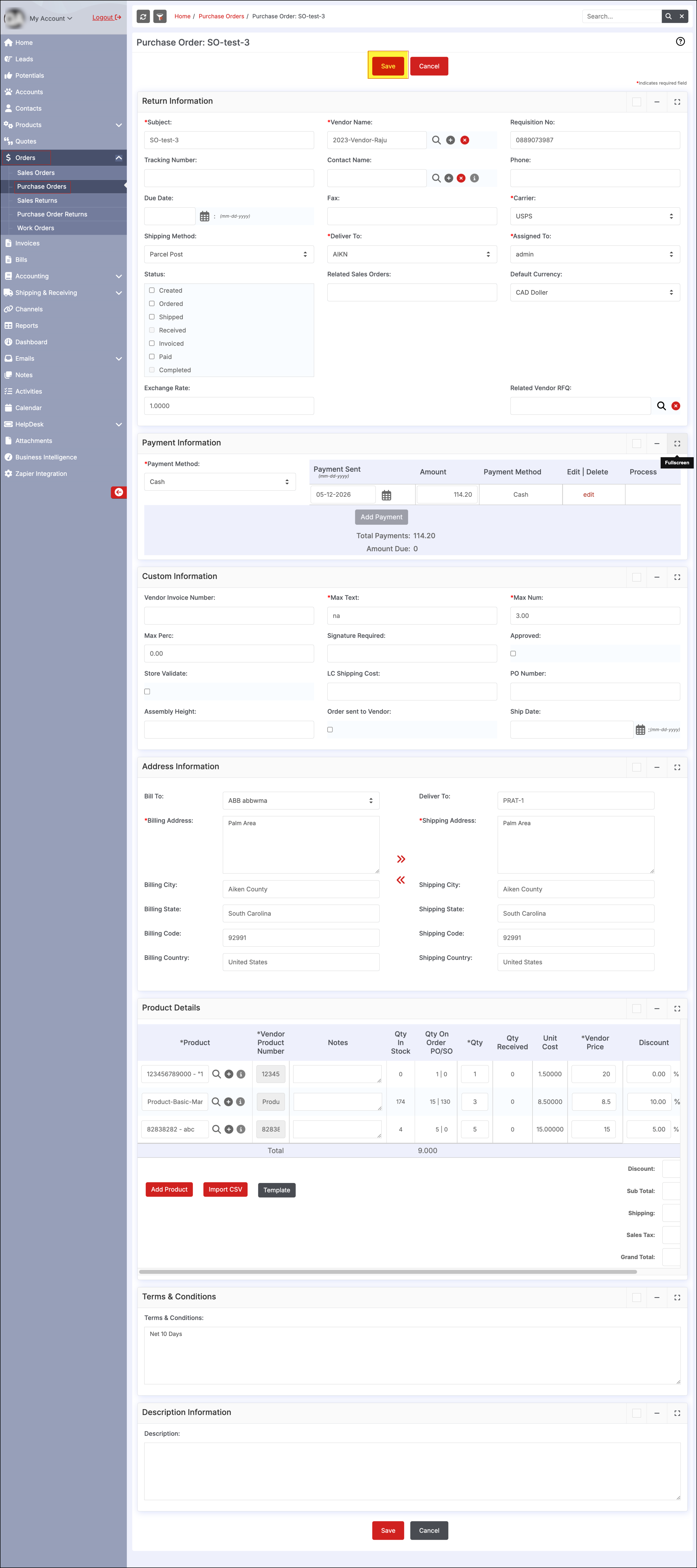The width and height of the screenshot is (697, 1568).
Task: Open the filter funnel icon
Action: [160, 16]
